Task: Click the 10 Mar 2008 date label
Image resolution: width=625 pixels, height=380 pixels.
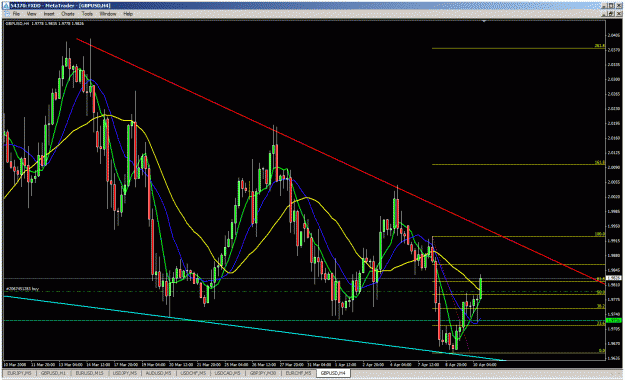Action: coord(15,364)
